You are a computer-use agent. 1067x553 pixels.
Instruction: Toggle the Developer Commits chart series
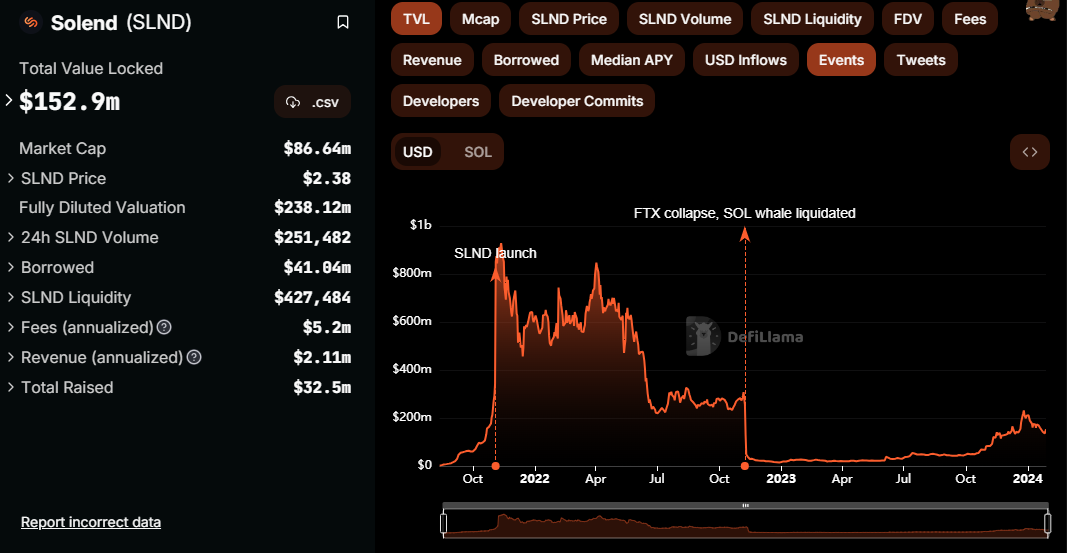pyautogui.click(x=577, y=101)
